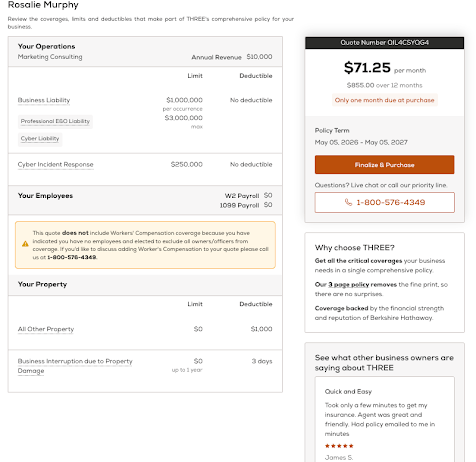Screen dimensions: 476x462
Task: Select the Cyber Liability tag
Action: click(40, 139)
